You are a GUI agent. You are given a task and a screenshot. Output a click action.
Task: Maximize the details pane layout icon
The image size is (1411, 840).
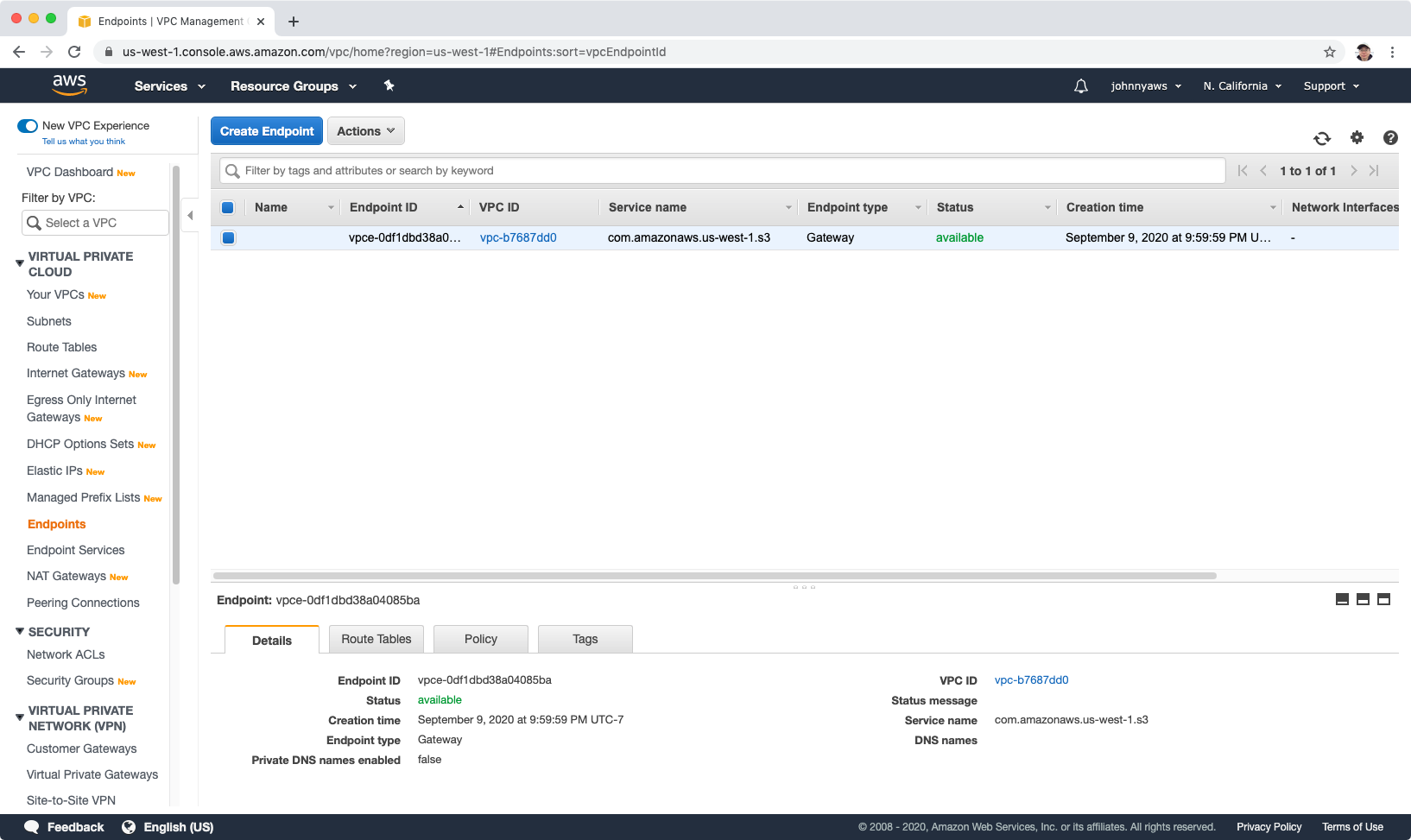pos(1383,599)
